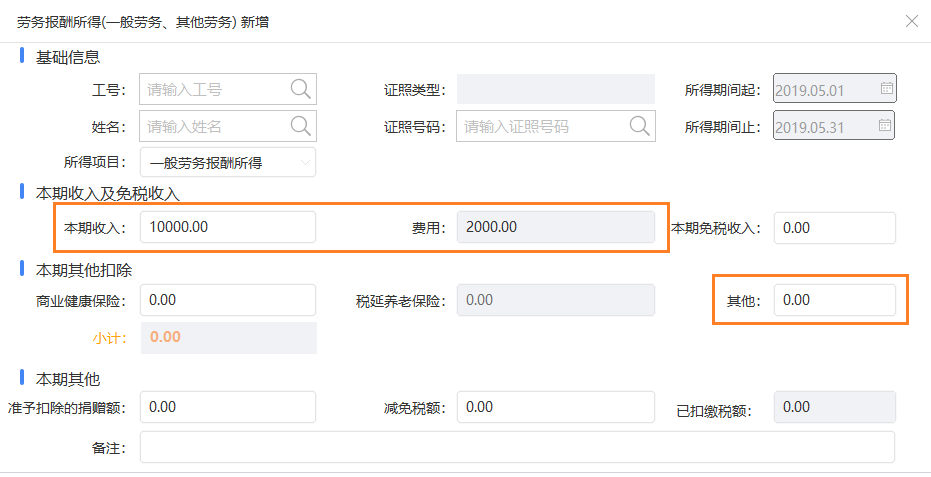Click the 本期免税收入 field
Screen dimensions: 931x477
[835, 228]
